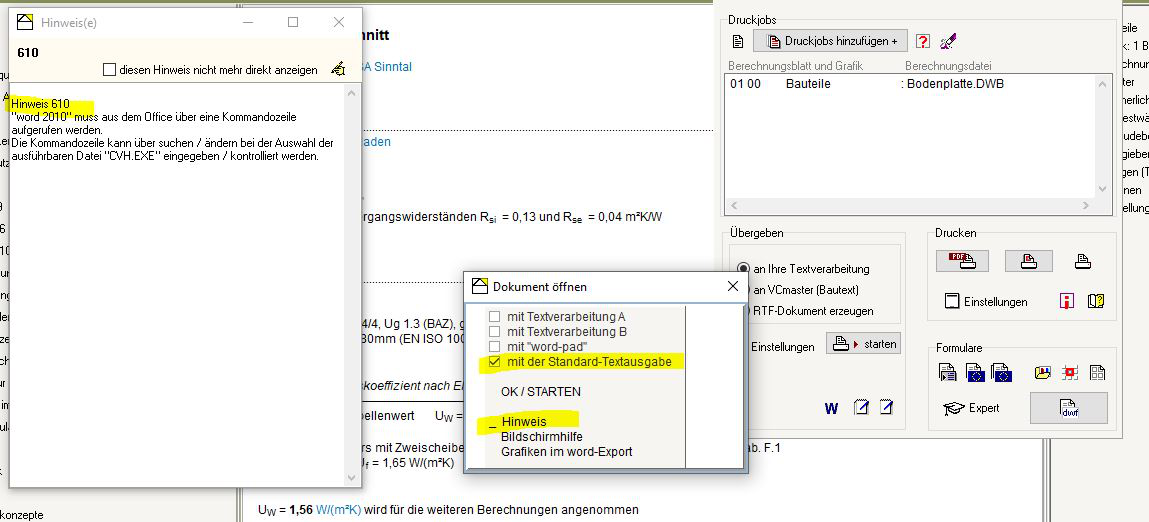
Task: Click the right arrow of the Druckjobs horizontal scrollbar
Action: (1088, 205)
